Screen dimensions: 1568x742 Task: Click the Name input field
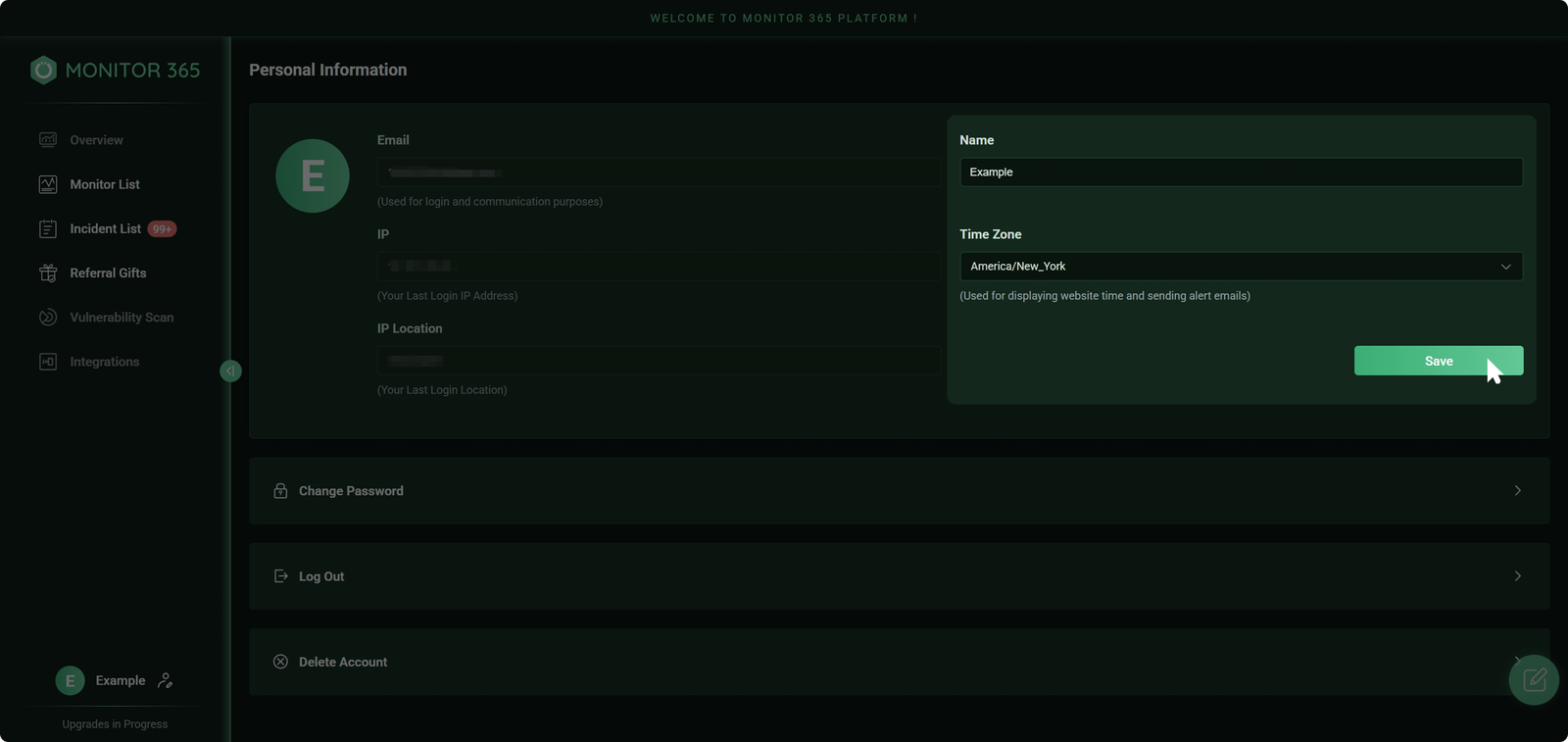click(x=1240, y=173)
